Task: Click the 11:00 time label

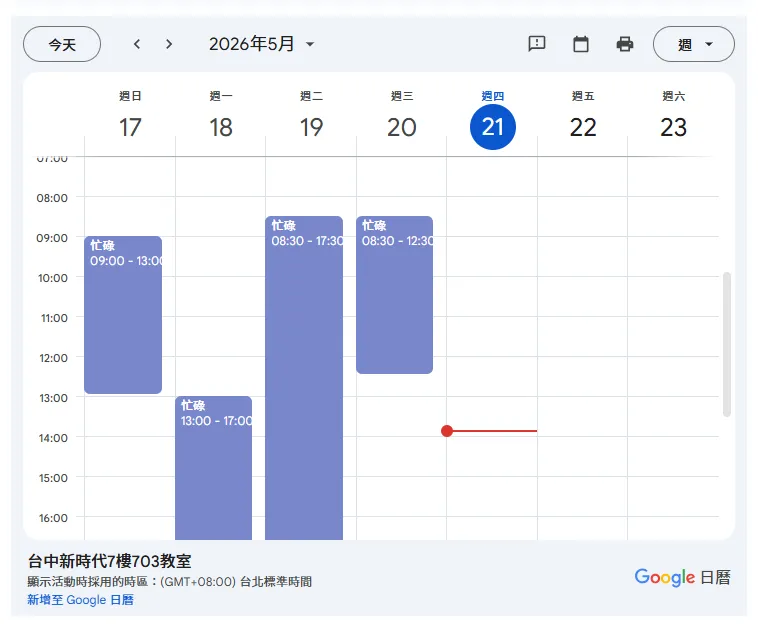Action: click(54, 318)
